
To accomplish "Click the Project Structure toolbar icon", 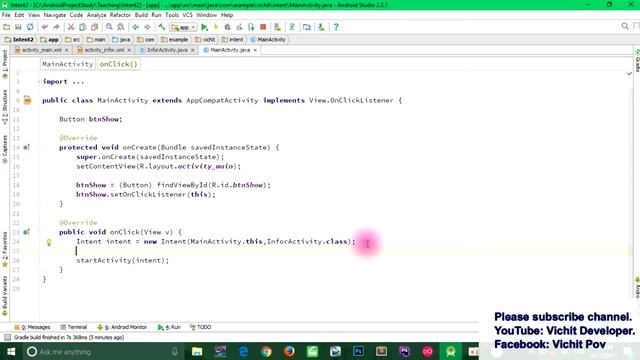I will (x=307, y=27).
